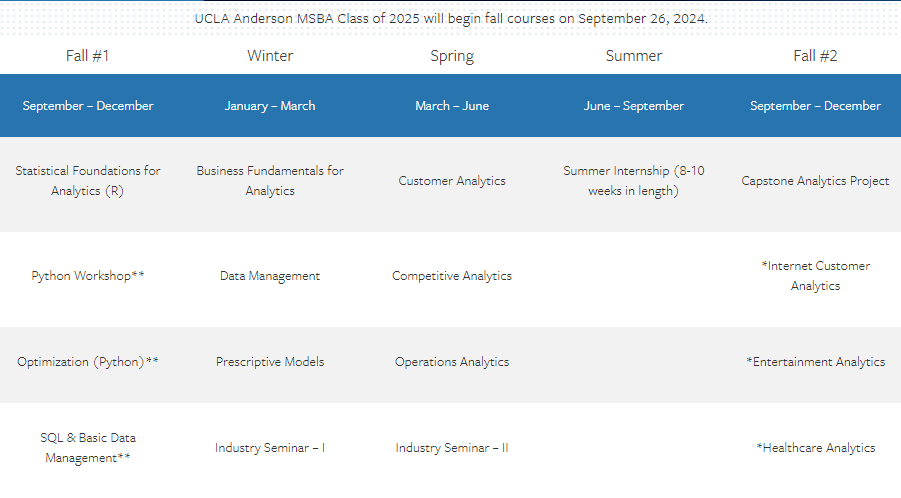Screen dimensions: 901x498
Task: Select Business Fundamentals for Analytics course
Action: tap(269, 180)
